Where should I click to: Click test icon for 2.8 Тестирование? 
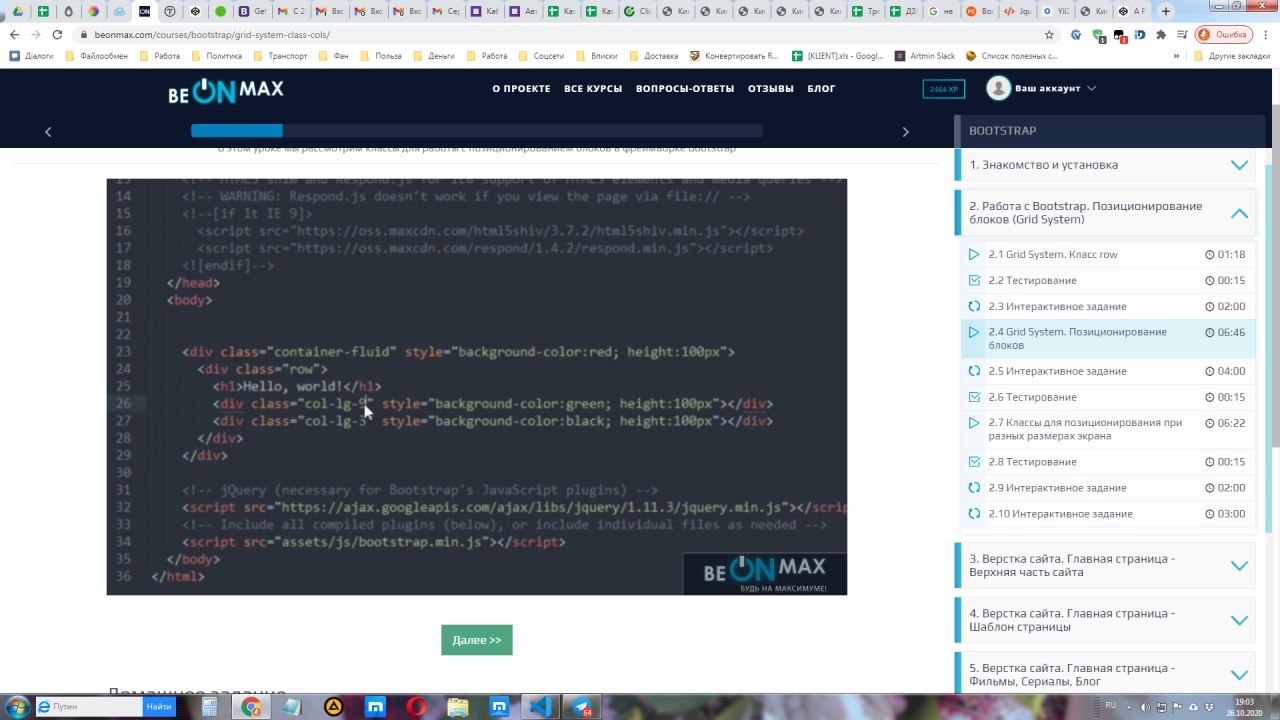pyautogui.click(x=974, y=462)
